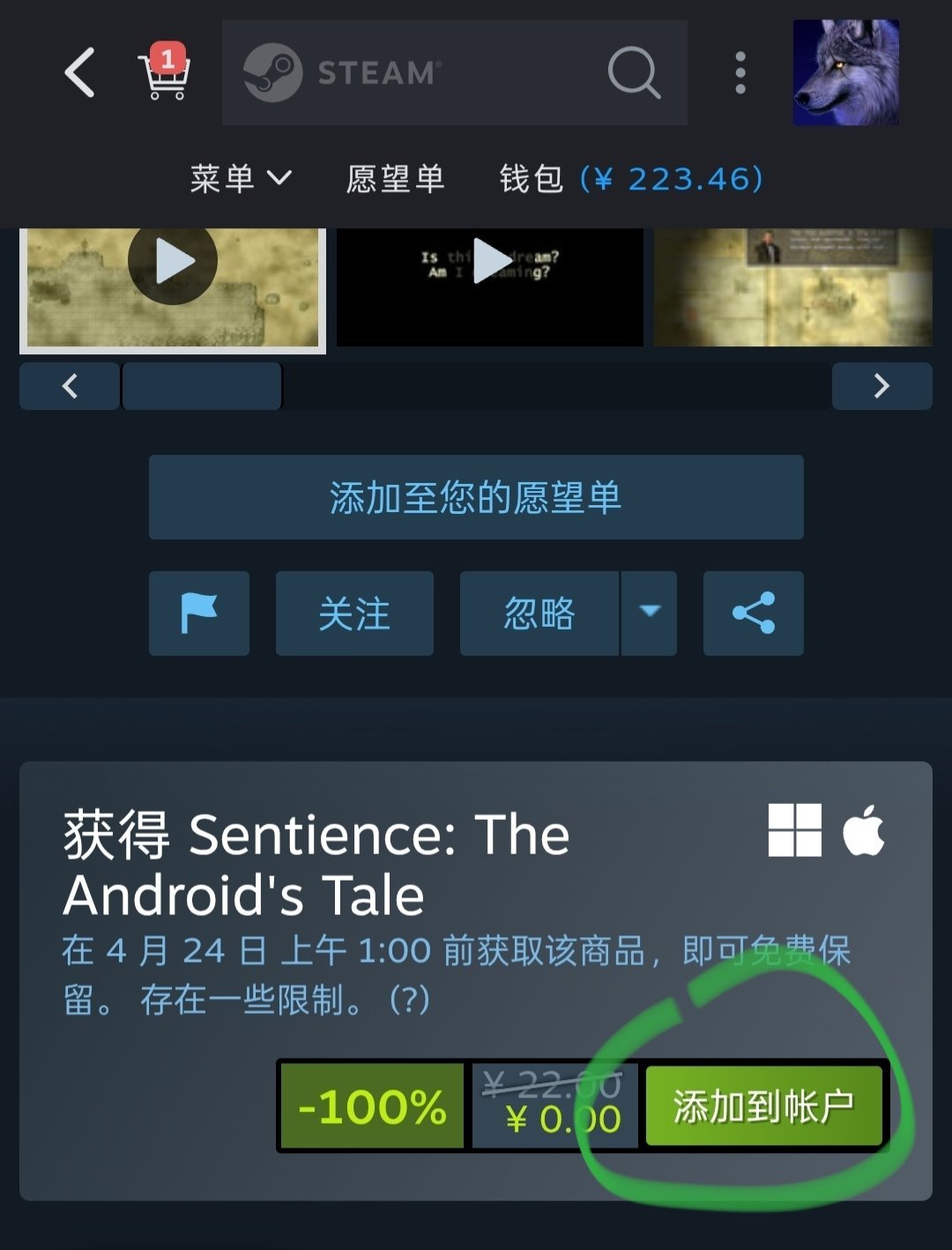Open the shopping cart with one item
Image resolution: width=952 pixels, height=1250 pixels.
click(165, 72)
